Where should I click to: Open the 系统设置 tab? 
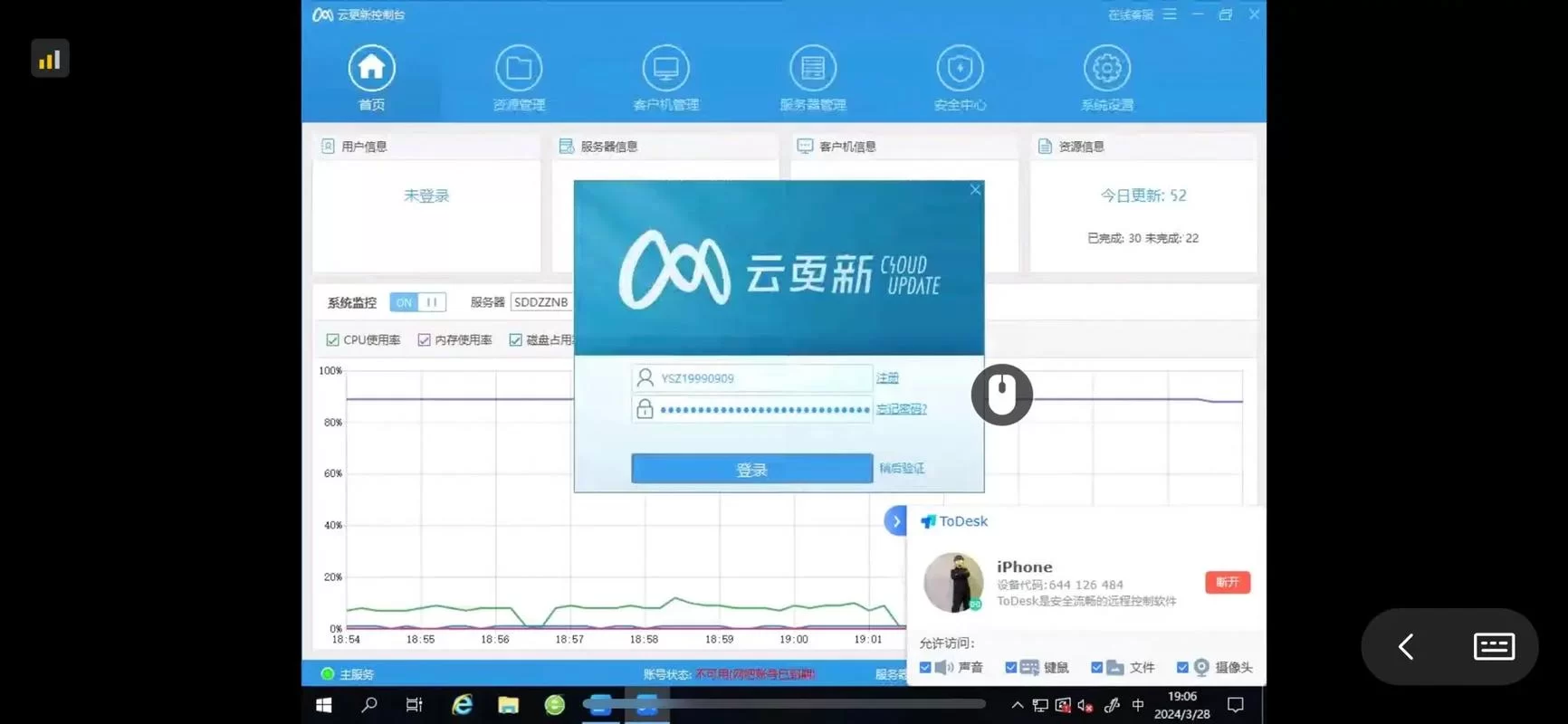pos(1107,78)
